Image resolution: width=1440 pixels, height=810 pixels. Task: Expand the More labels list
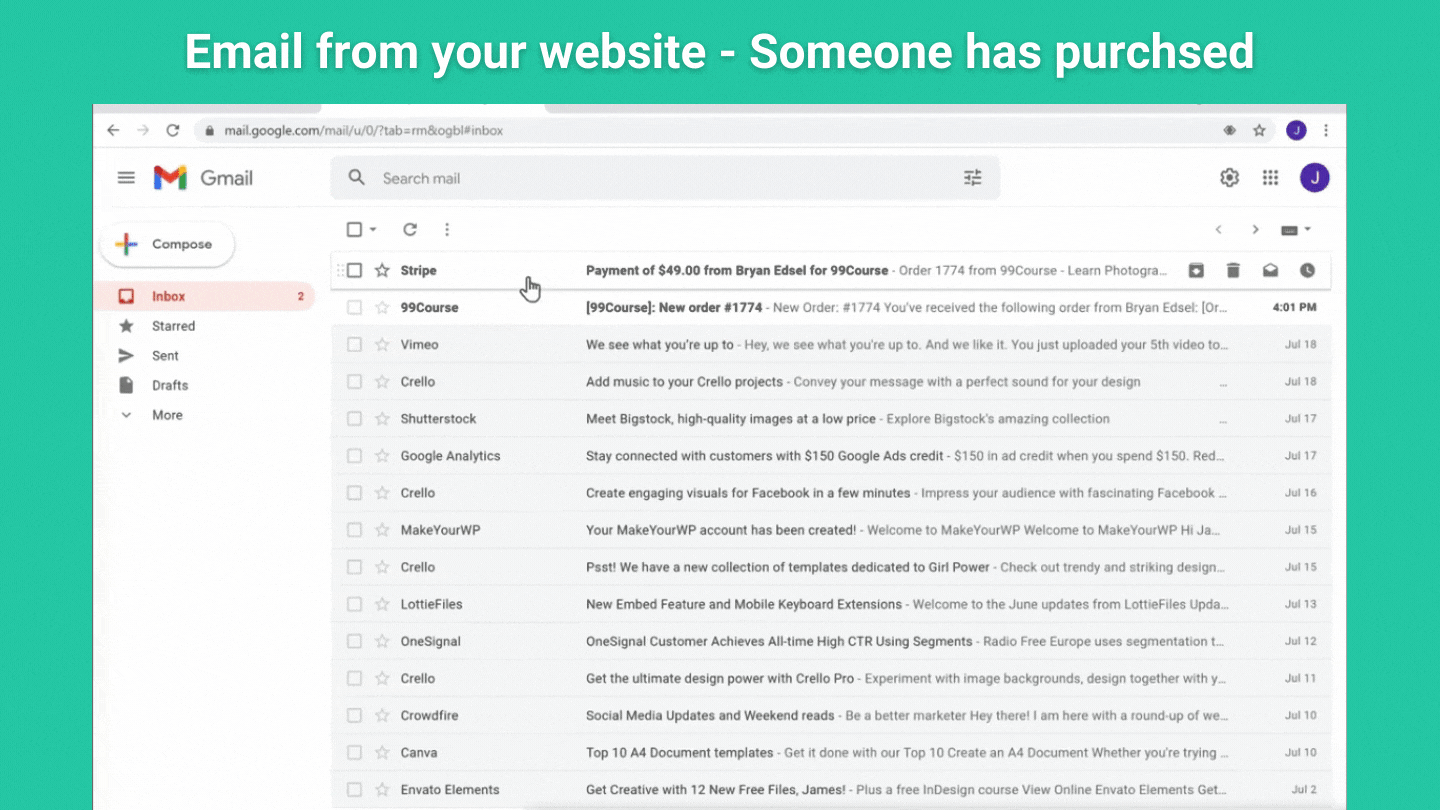click(166, 415)
